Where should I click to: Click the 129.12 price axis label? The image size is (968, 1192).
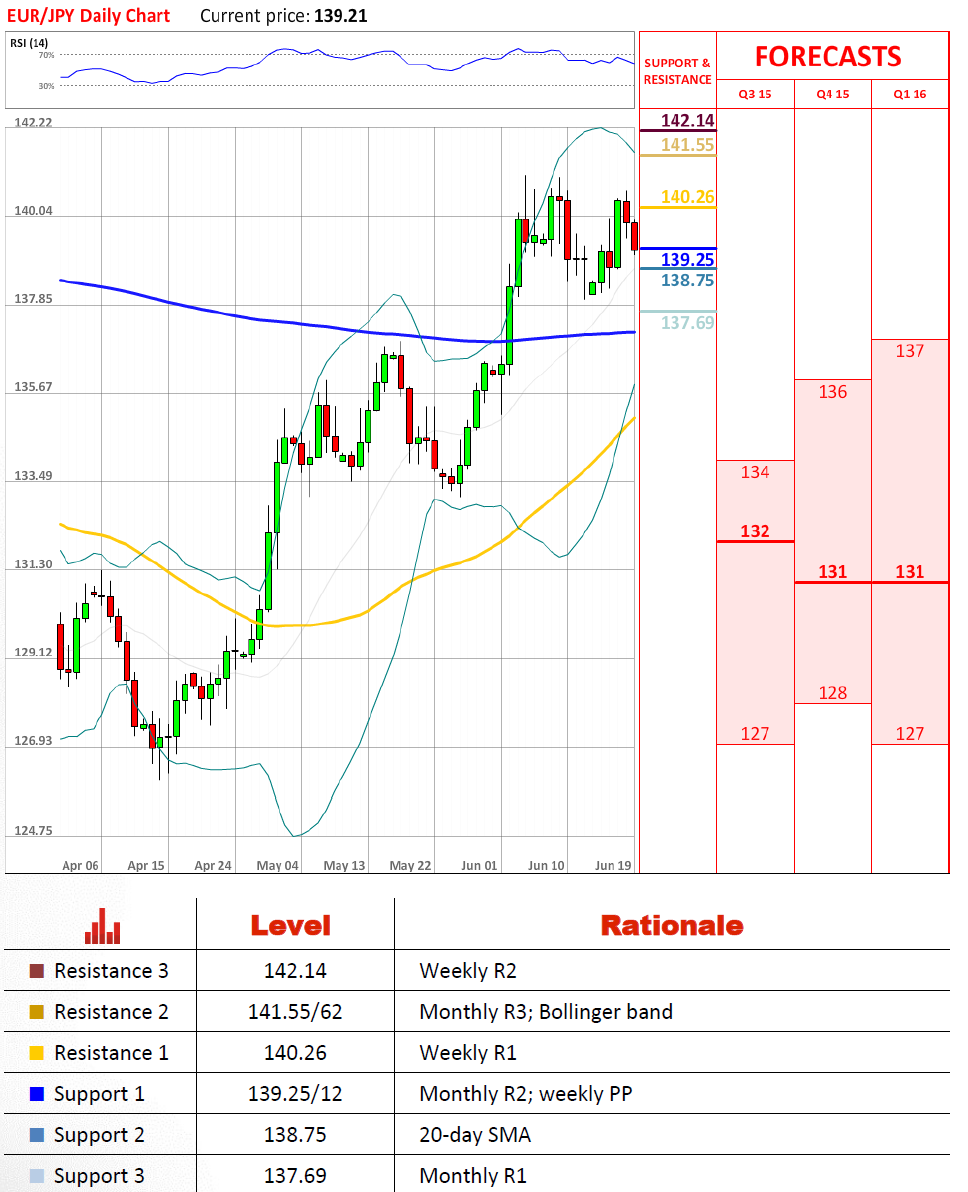(33, 652)
